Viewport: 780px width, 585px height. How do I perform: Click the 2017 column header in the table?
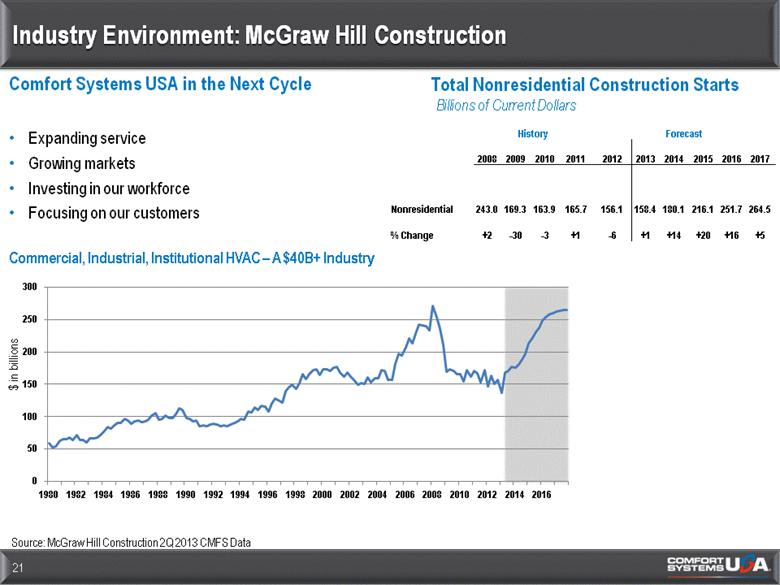(x=760, y=159)
